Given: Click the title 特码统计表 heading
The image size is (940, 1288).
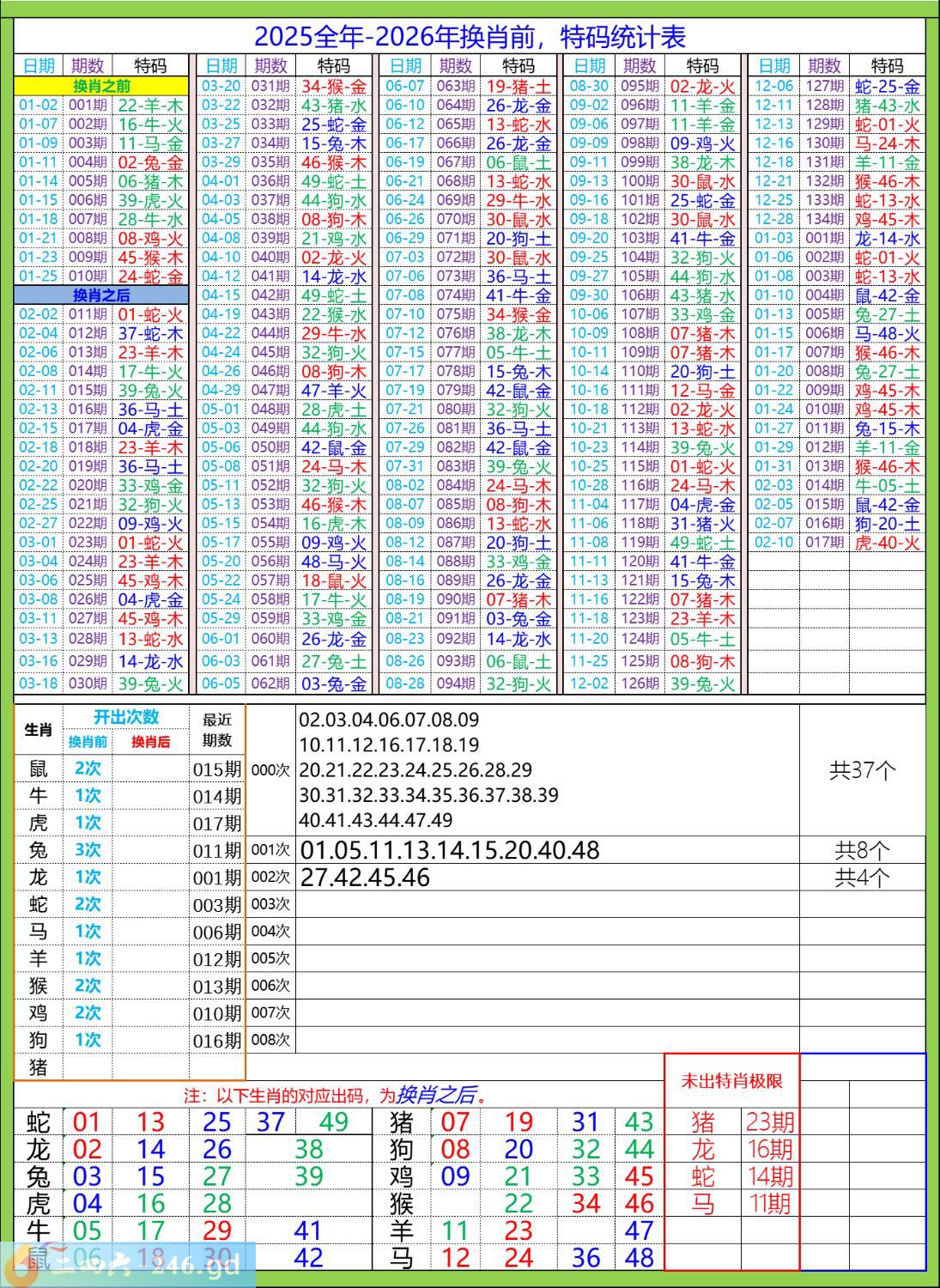Looking at the screenshot, I should click(470, 37).
